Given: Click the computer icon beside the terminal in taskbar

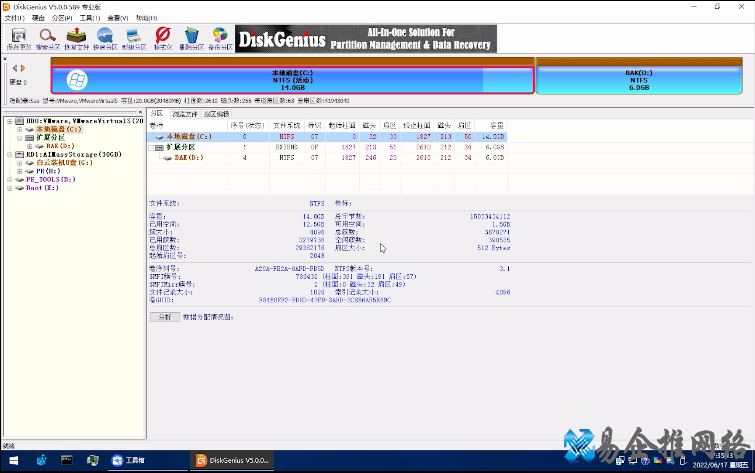Looking at the screenshot, I should 92,460.
